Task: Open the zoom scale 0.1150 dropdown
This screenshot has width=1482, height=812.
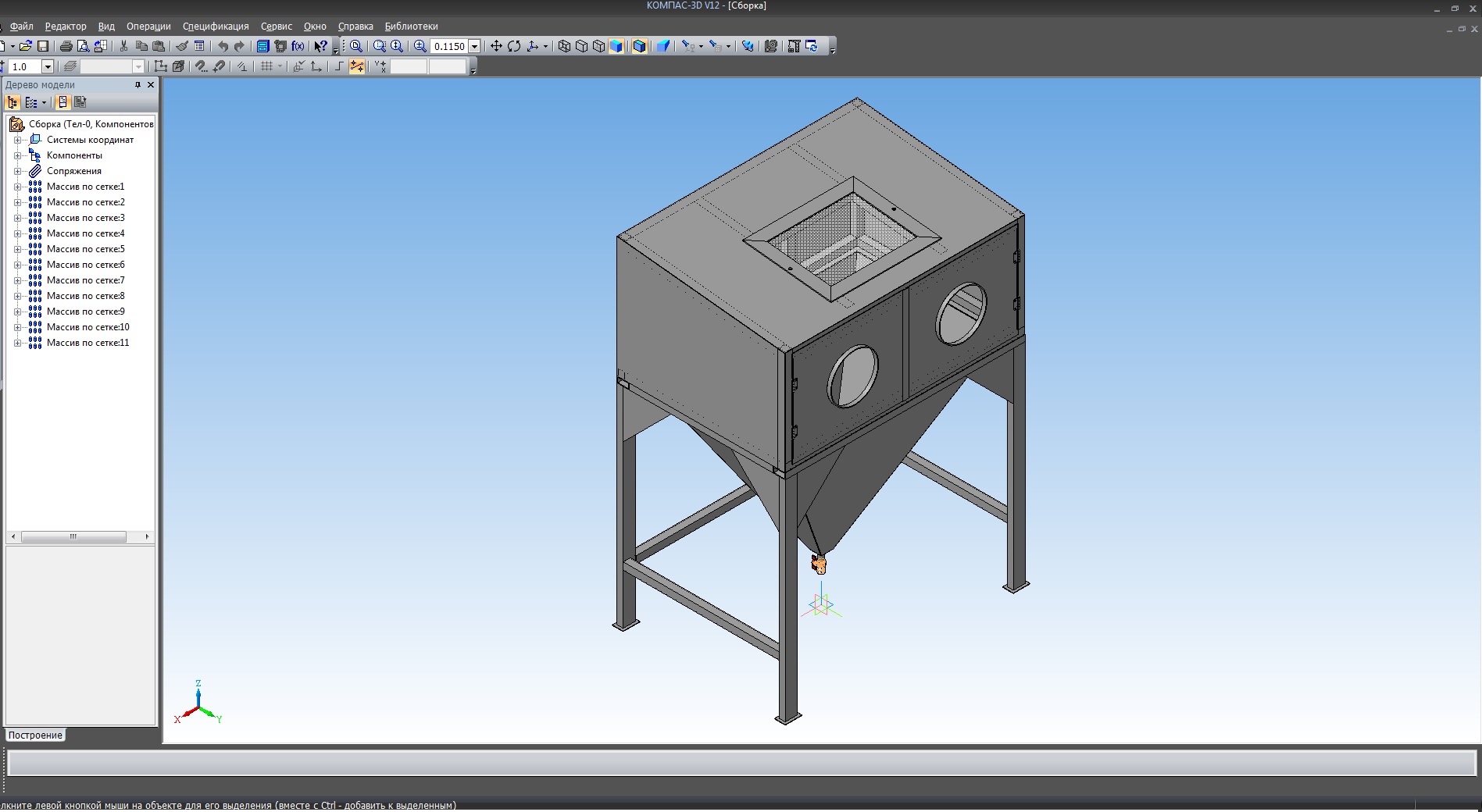Action: [474, 46]
